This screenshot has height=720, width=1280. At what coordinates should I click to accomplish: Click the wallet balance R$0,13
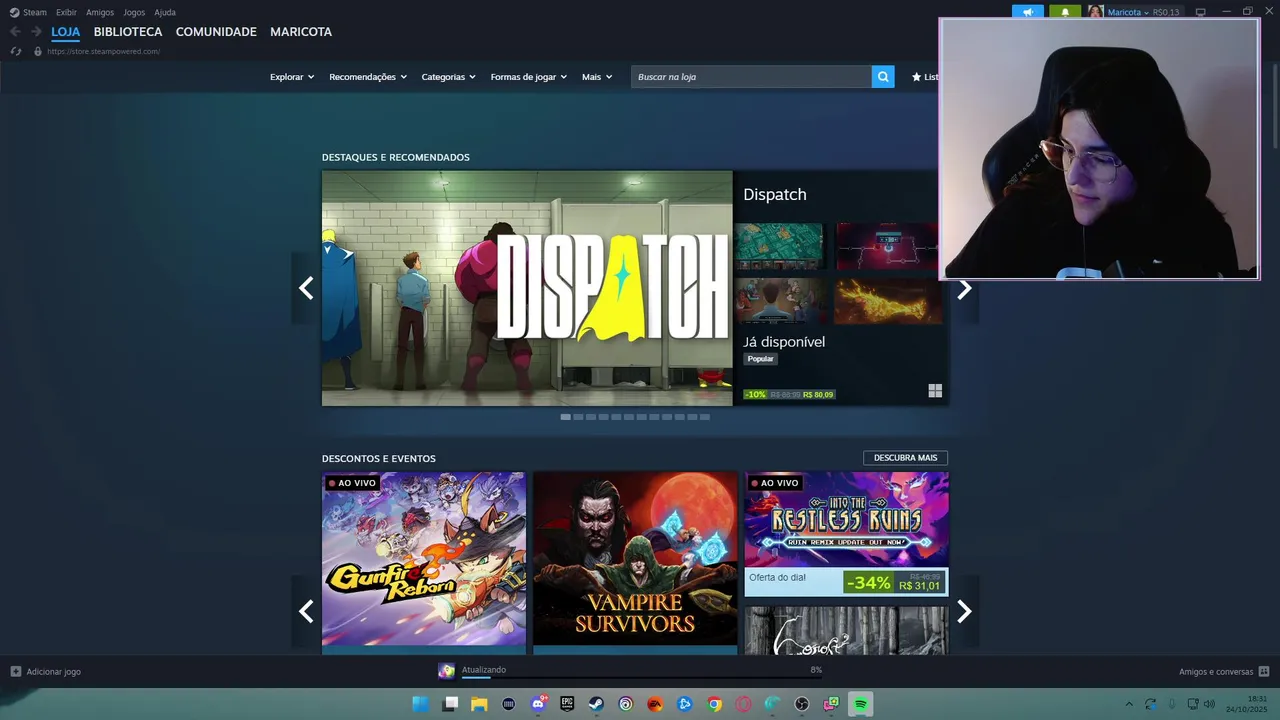(1166, 12)
